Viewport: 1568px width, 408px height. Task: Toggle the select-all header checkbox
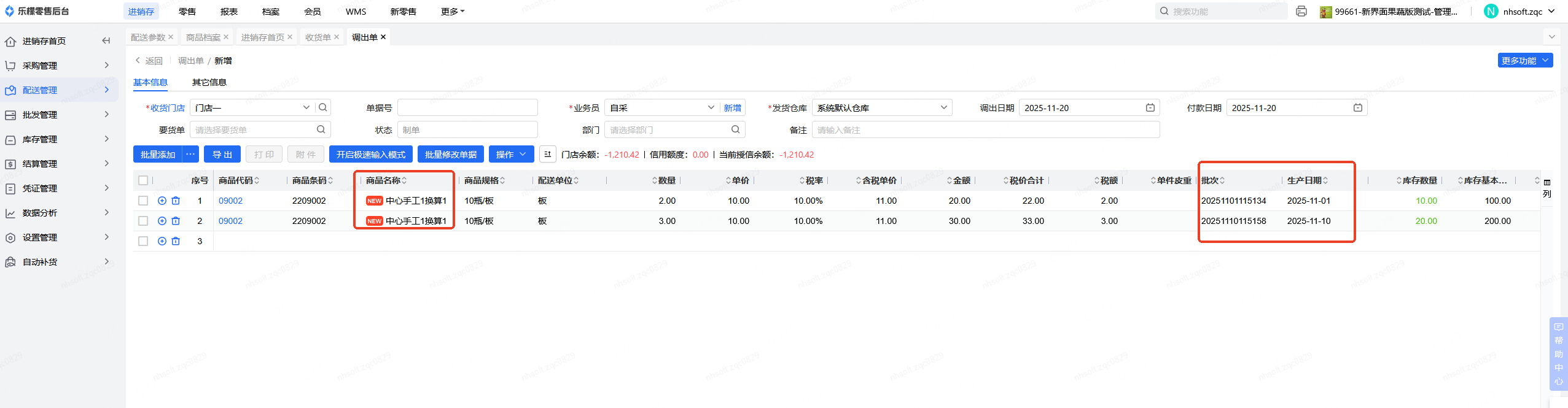(x=143, y=180)
